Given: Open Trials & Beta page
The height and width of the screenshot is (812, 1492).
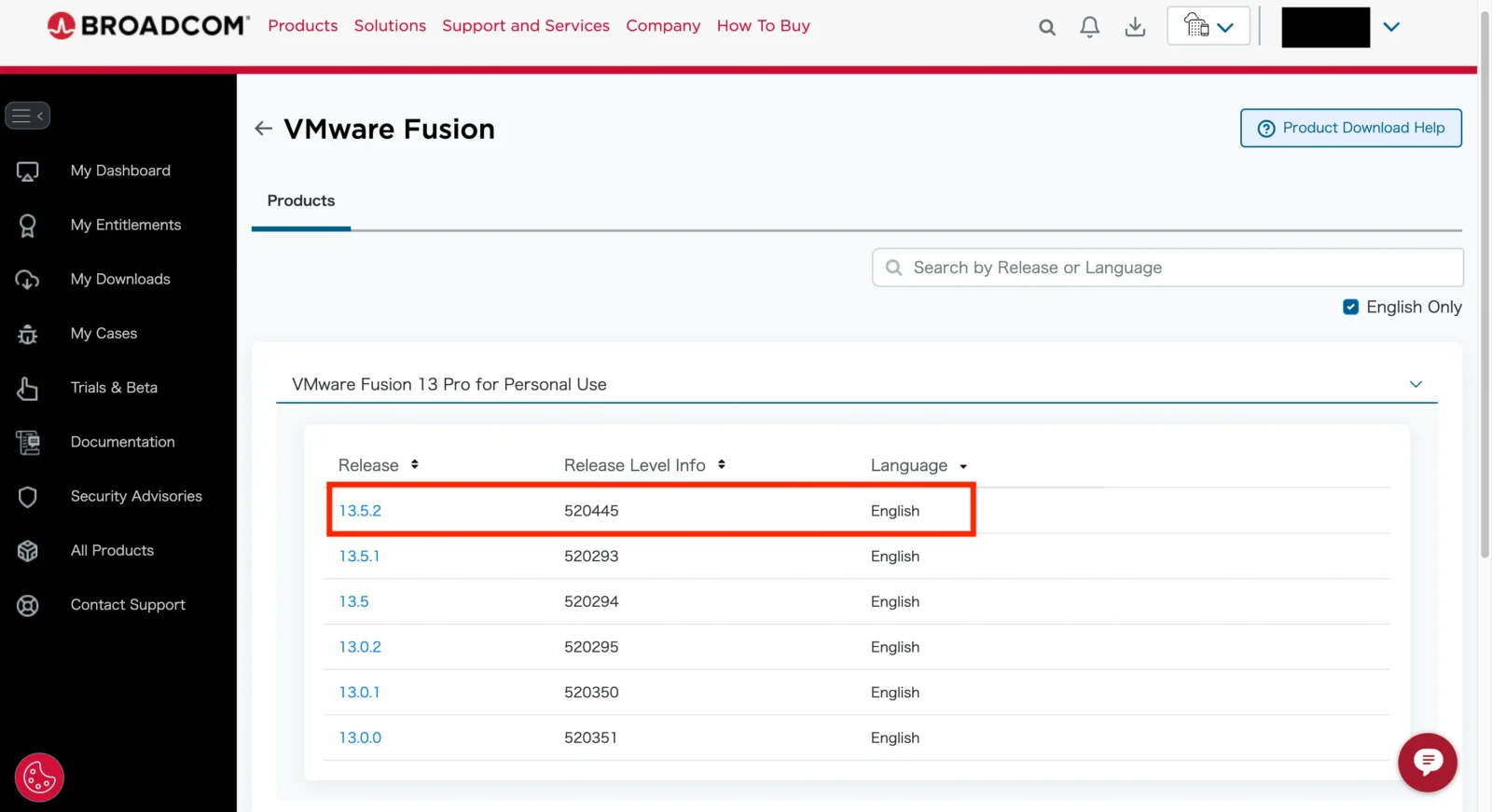Looking at the screenshot, I should (114, 388).
